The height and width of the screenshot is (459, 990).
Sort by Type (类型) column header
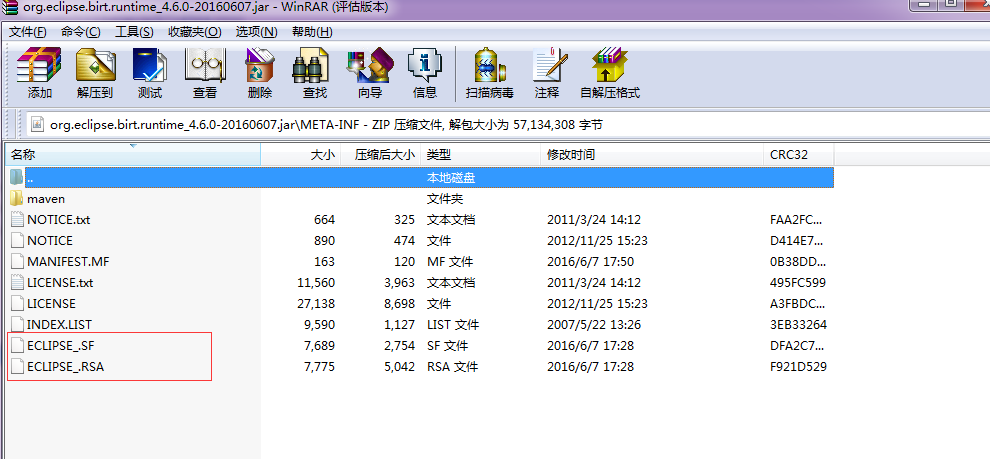[480, 155]
